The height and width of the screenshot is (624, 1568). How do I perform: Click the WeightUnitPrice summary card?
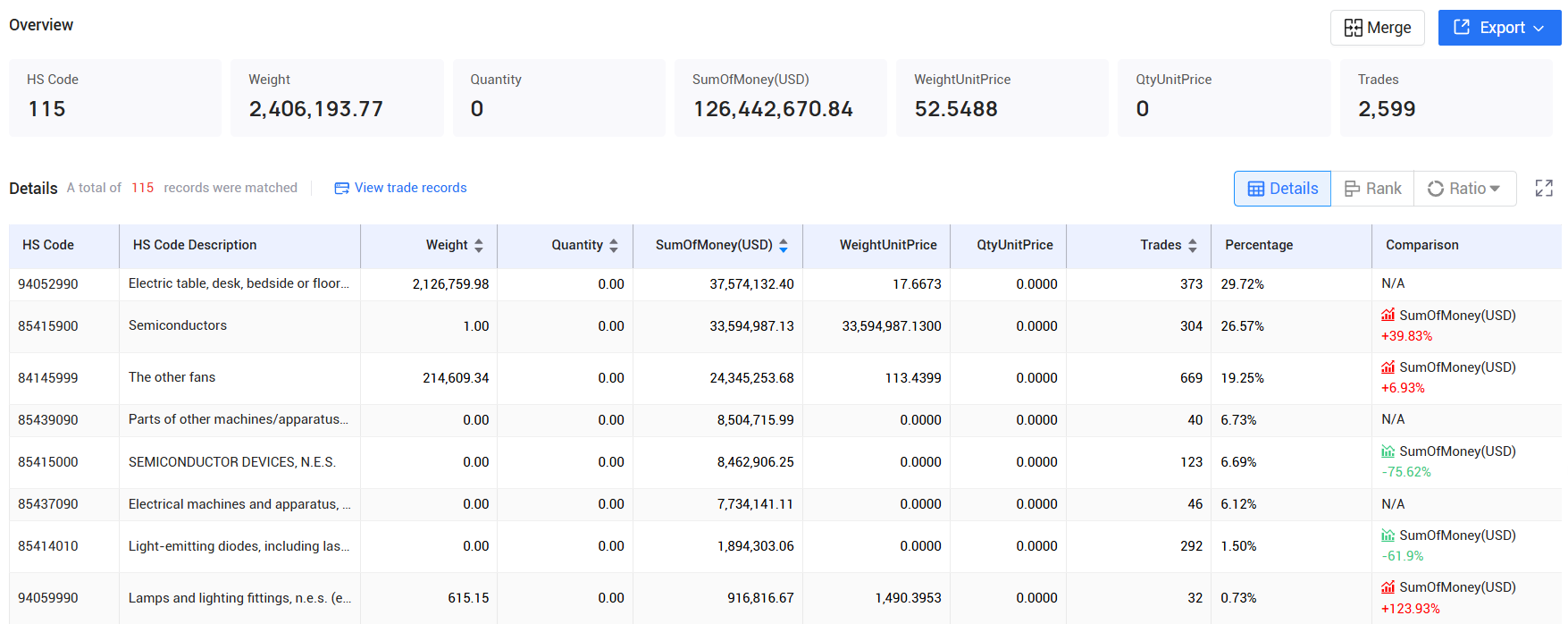[1002, 98]
